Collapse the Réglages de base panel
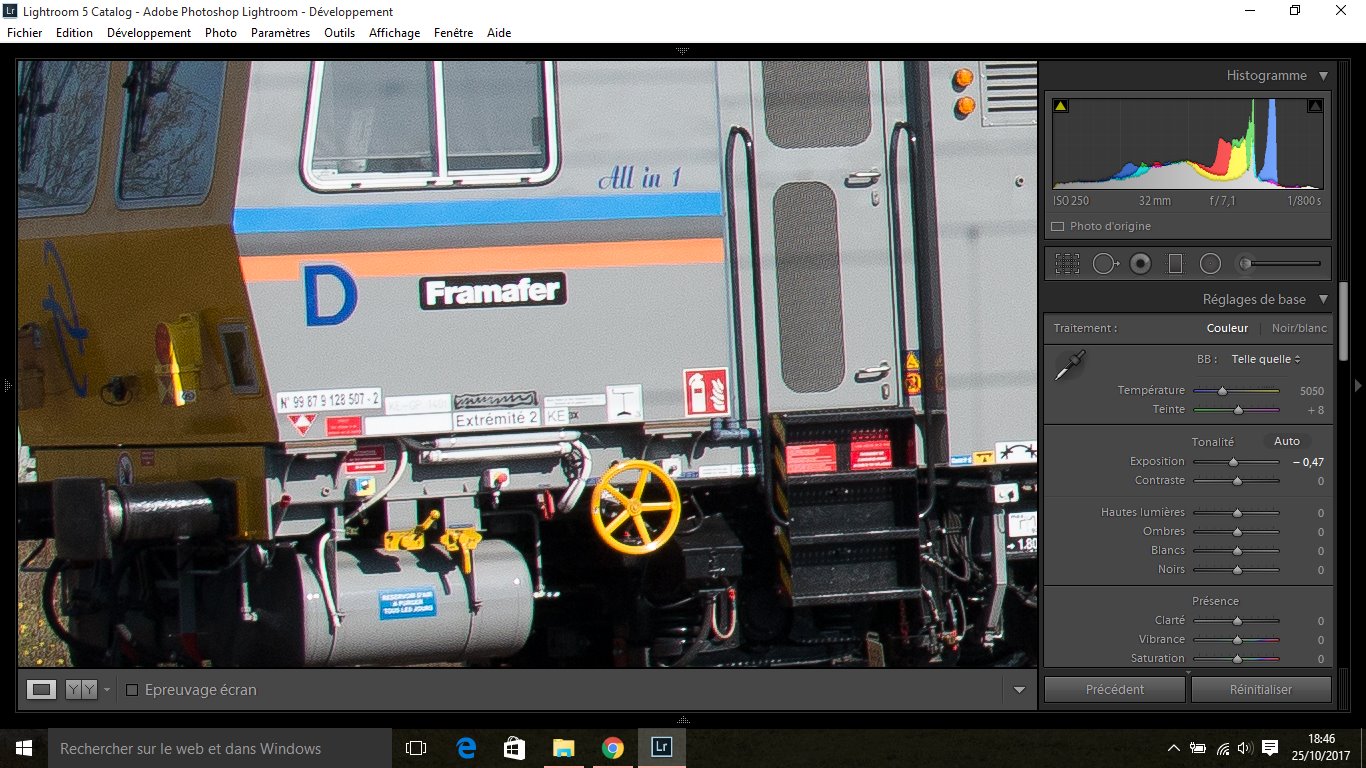 1323,299
